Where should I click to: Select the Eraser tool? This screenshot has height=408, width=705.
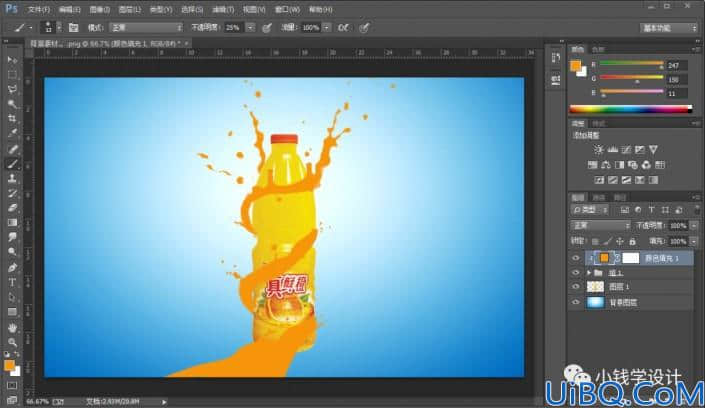[x=12, y=208]
